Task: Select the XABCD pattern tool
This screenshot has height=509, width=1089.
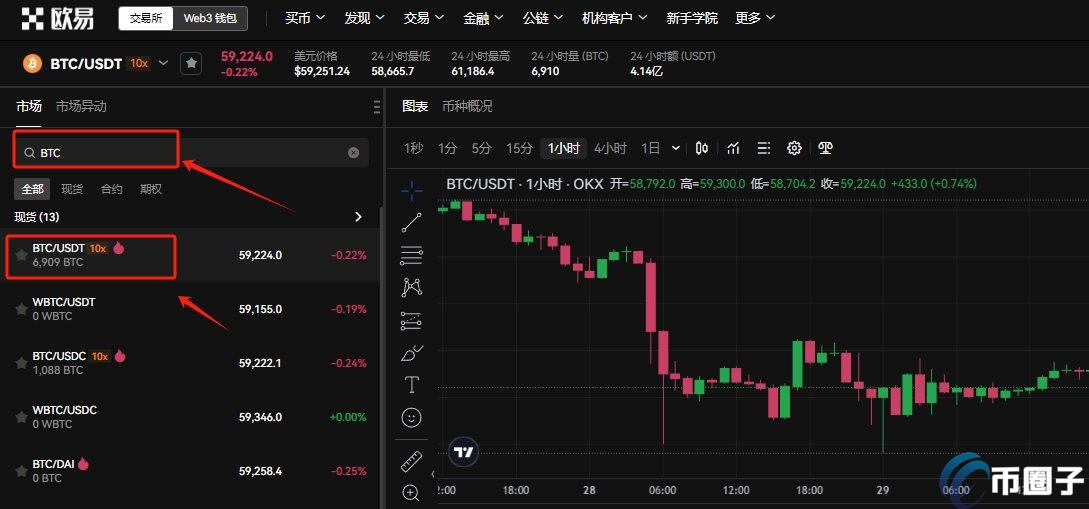Action: [412, 287]
